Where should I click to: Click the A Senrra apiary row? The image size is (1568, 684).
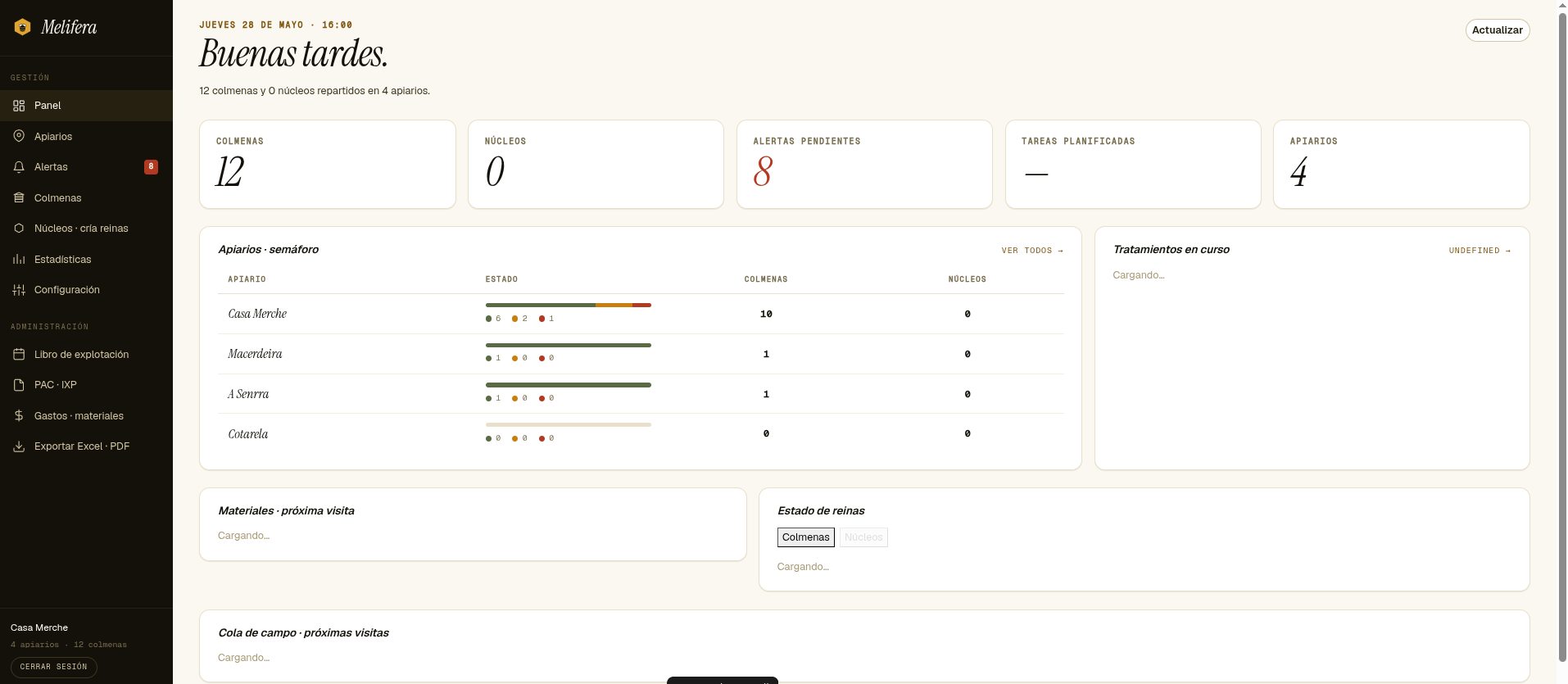tap(641, 394)
